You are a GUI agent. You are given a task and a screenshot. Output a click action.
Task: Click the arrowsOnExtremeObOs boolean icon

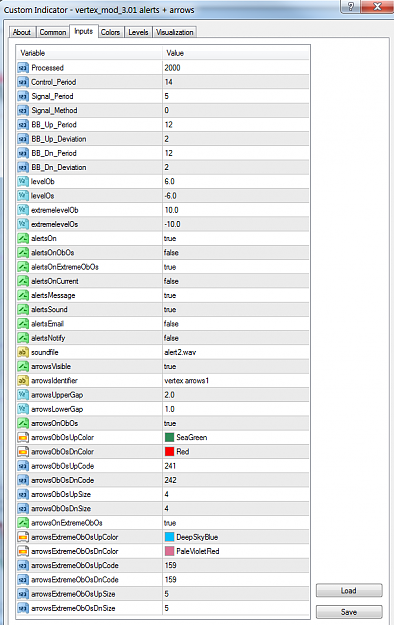tap(23, 523)
